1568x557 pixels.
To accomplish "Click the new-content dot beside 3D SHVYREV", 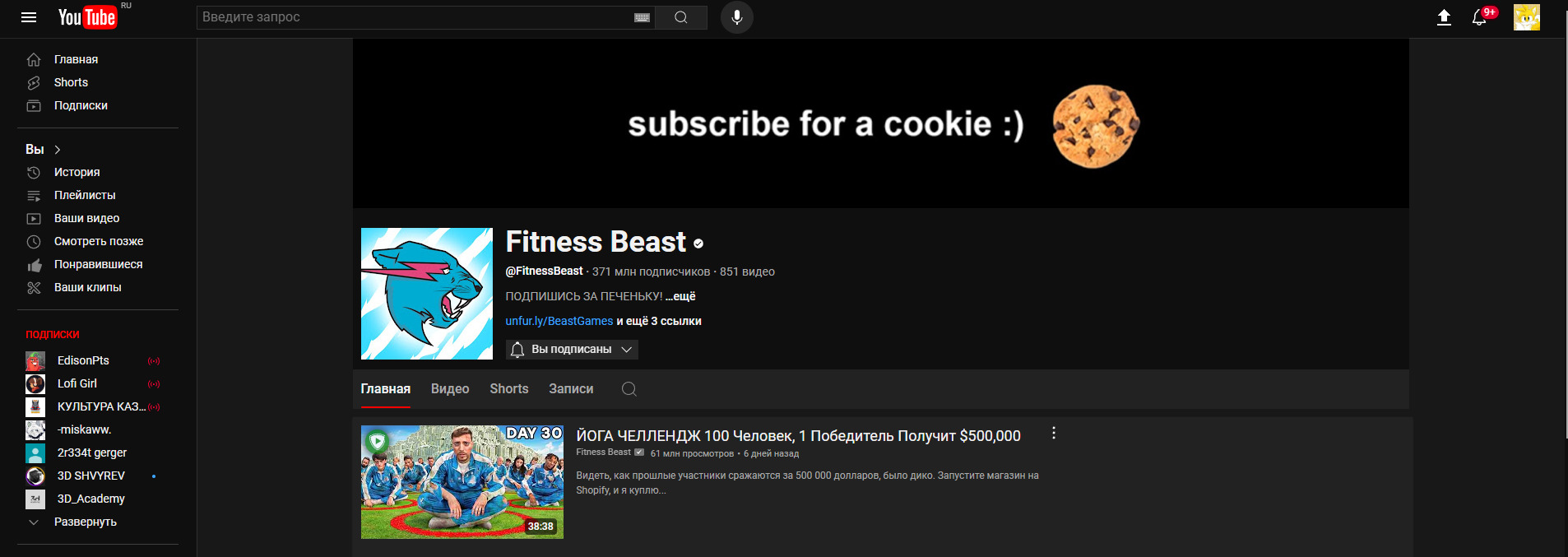I will [x=154, y=476].
